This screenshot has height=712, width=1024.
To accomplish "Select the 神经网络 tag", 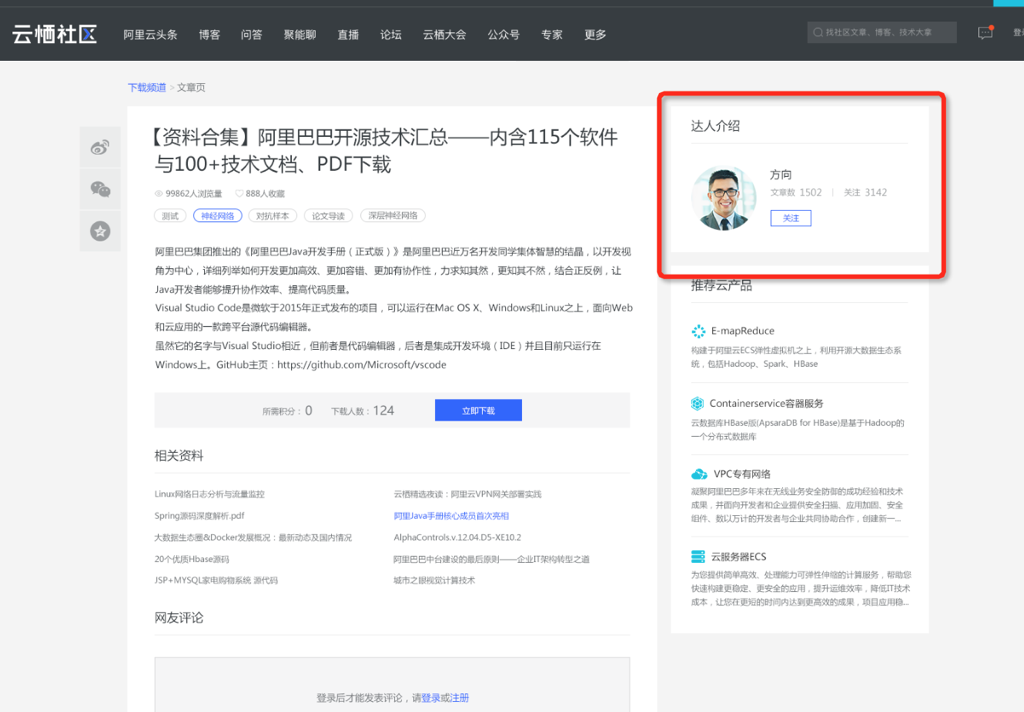I will pyautogui.click(x=217, y=216).
